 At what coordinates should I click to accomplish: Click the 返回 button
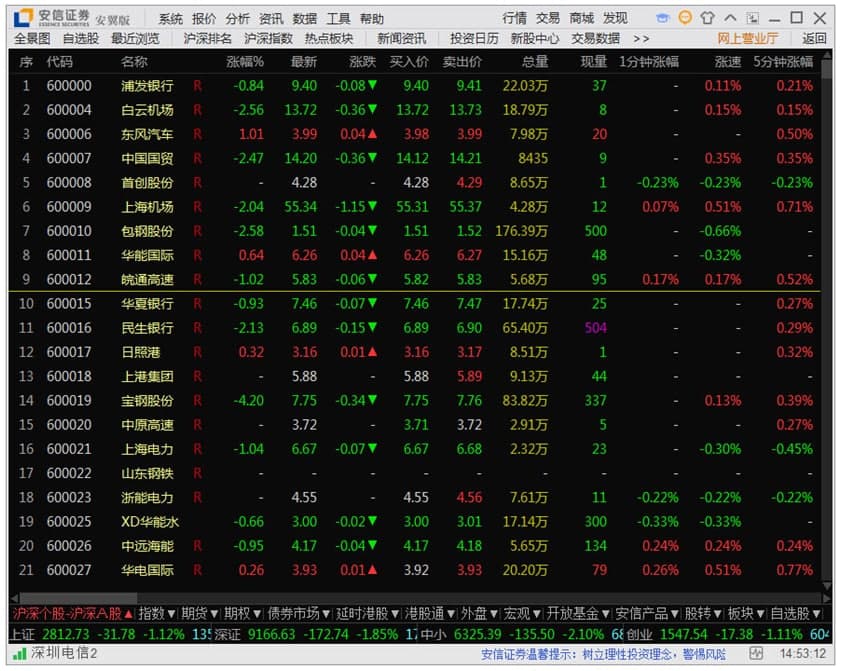814,39
